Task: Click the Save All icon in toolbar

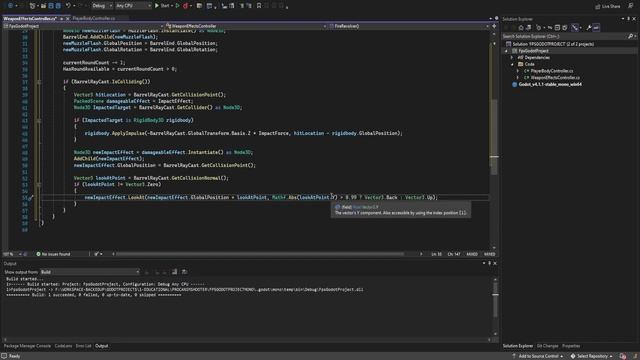Action: 58,6
